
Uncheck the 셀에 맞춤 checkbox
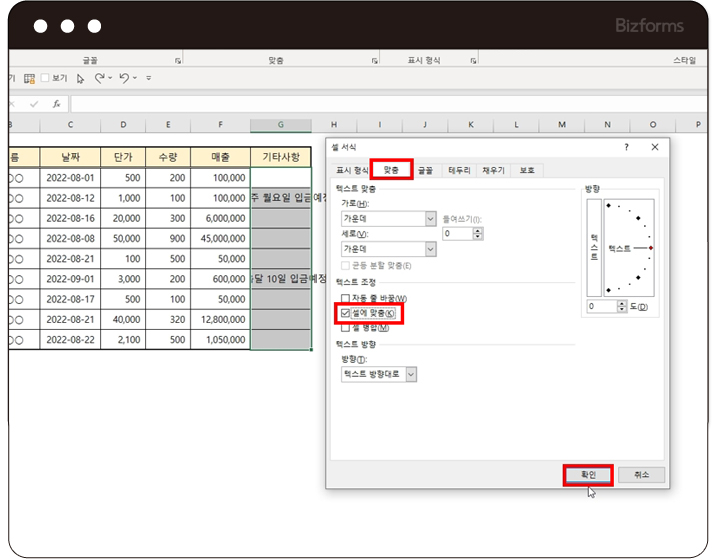click(x=346, y=313)
